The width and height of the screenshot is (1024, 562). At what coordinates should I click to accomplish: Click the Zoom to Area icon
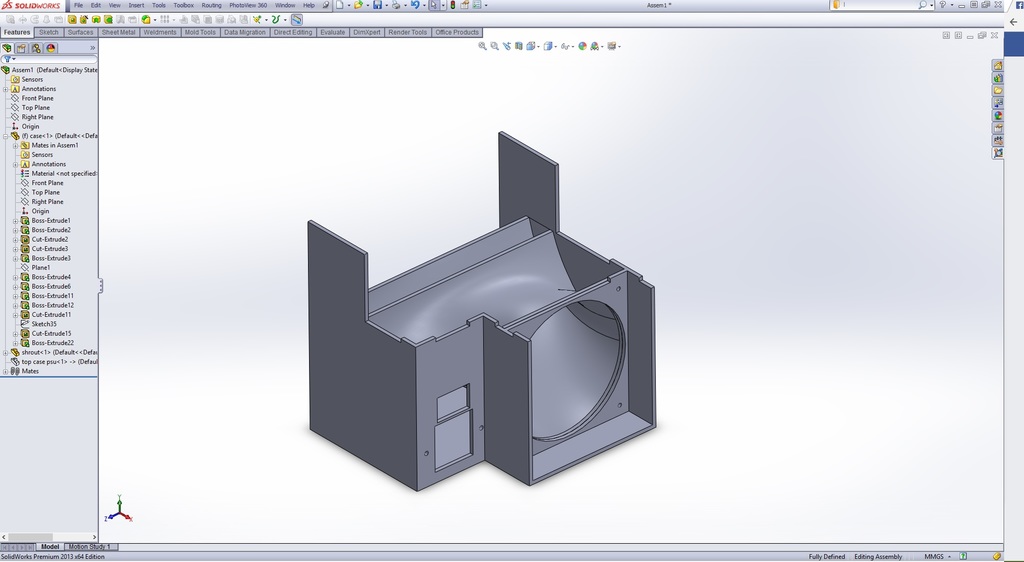pos(494,46)
